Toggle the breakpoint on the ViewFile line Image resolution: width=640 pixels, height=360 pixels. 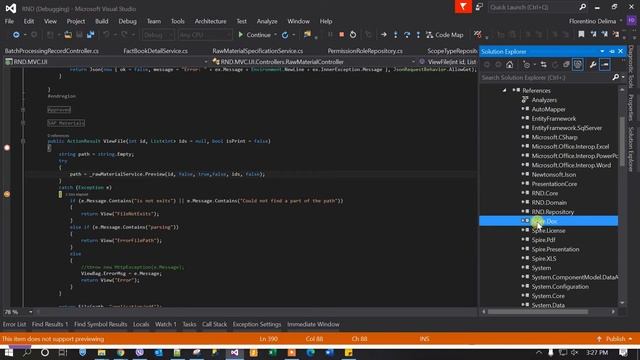point(7,147)
